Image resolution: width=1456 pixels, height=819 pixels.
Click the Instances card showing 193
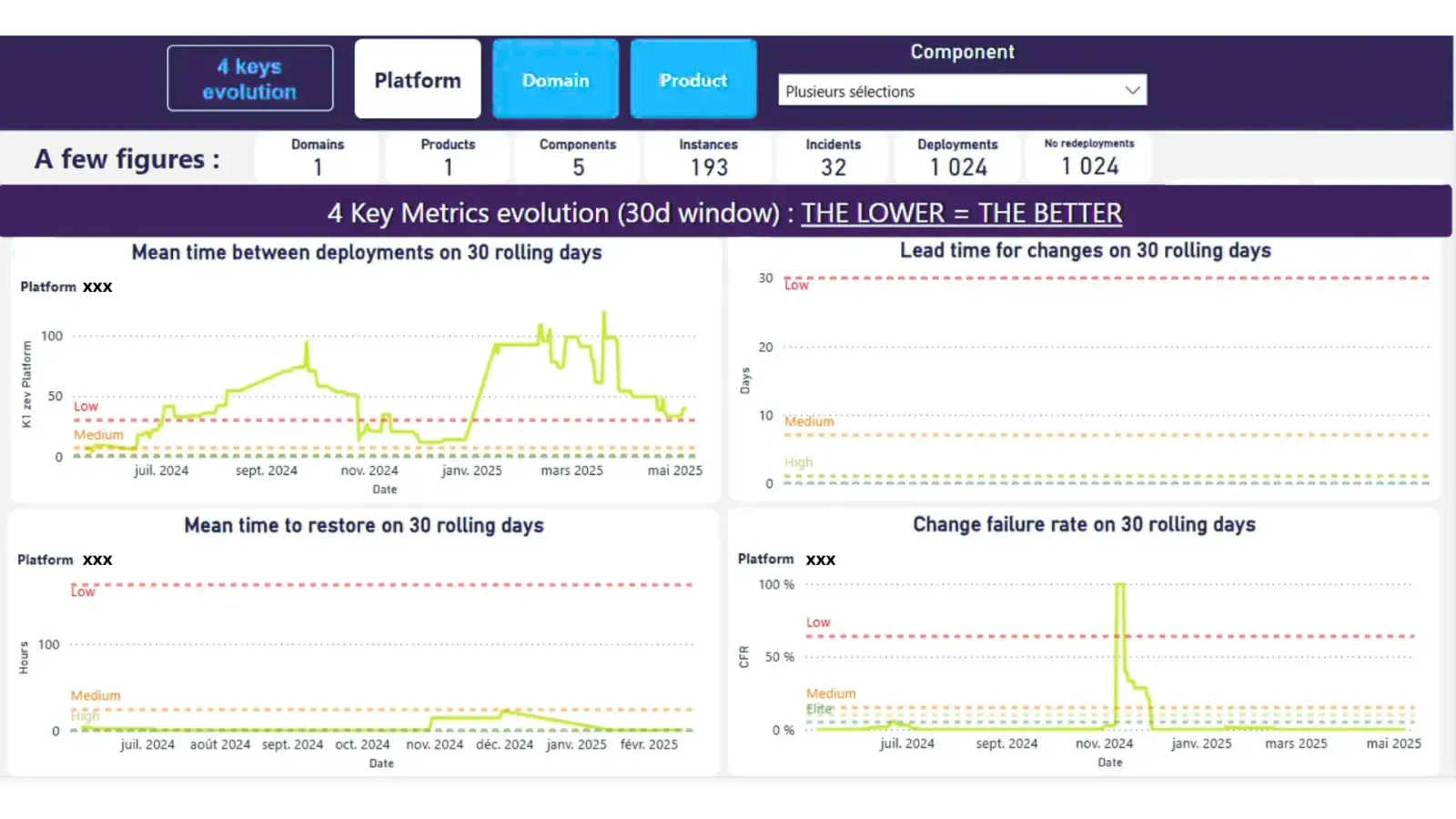pyautogui.click(x=708, y=157)
